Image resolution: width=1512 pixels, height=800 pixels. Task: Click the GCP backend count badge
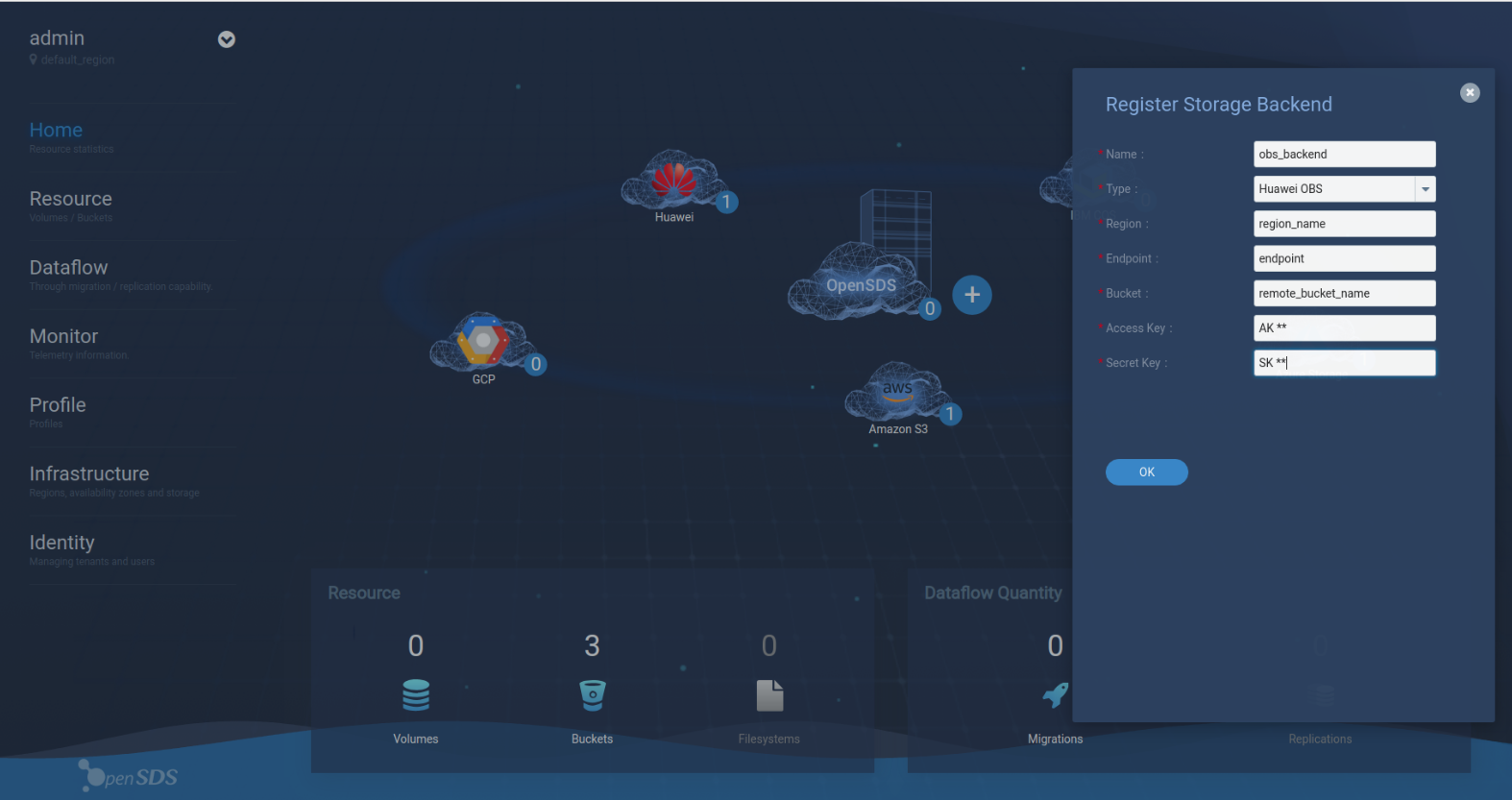tap(536, 365)
